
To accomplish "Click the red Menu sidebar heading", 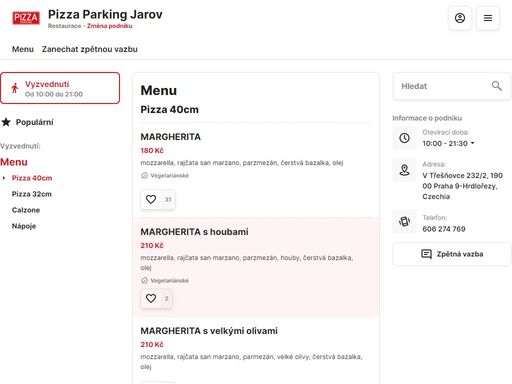I will click(x=14, y=162).
